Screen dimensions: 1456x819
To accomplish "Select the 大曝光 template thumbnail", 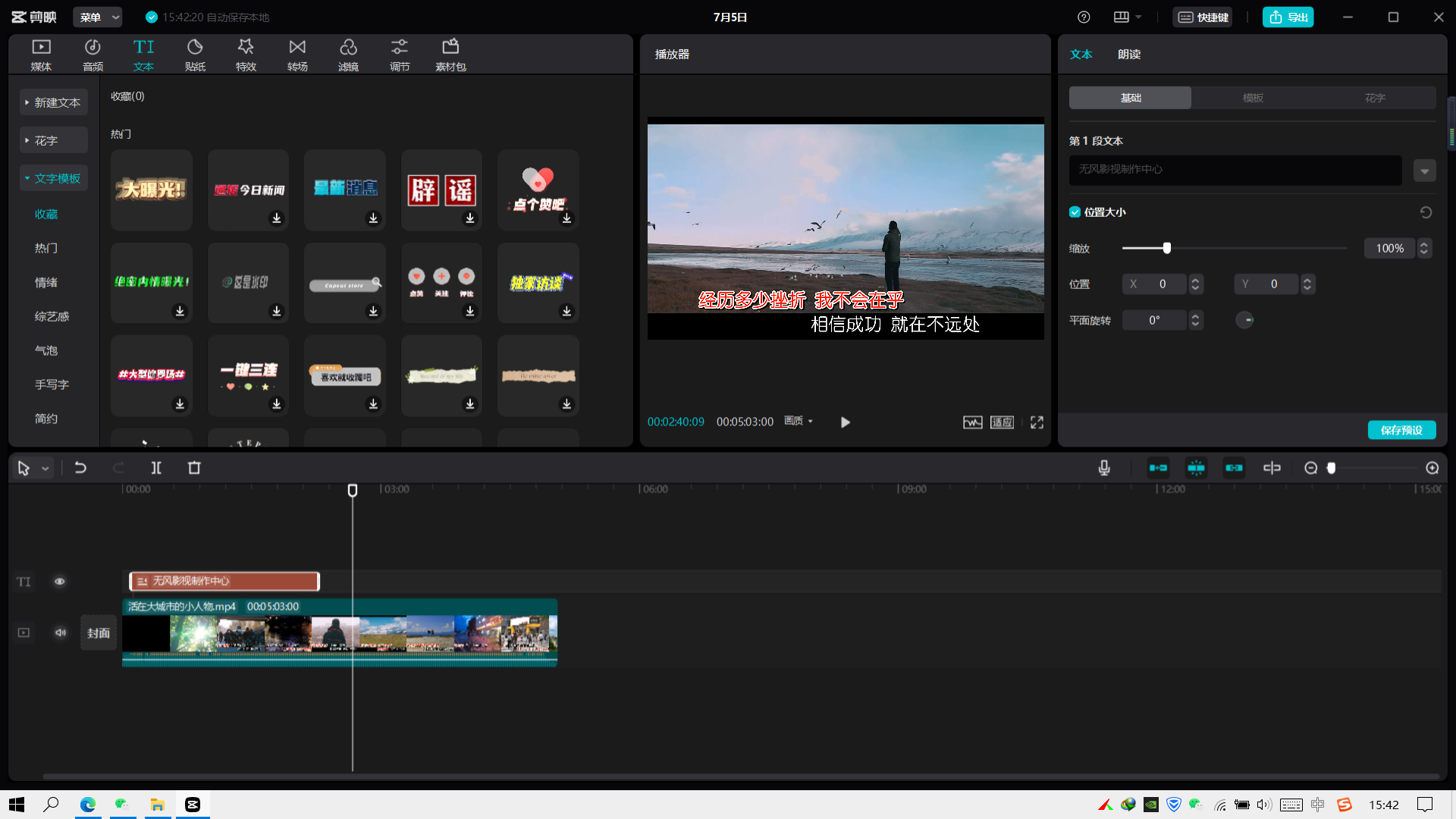I will [151, 190].
